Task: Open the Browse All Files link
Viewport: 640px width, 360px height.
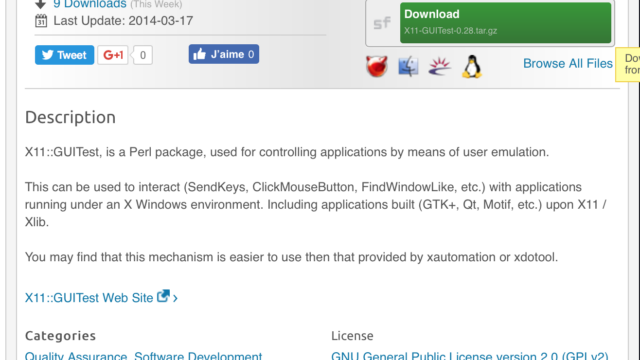Action: tap(568, 63)
